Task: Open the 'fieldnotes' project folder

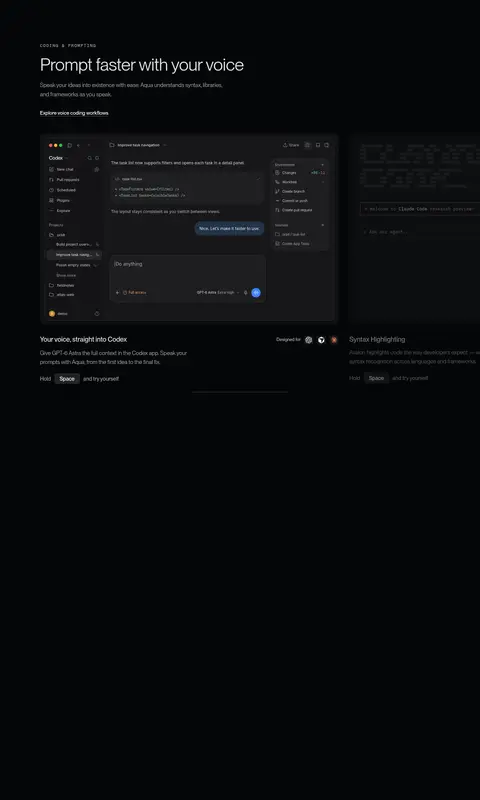Action: (x=62, y=285)
